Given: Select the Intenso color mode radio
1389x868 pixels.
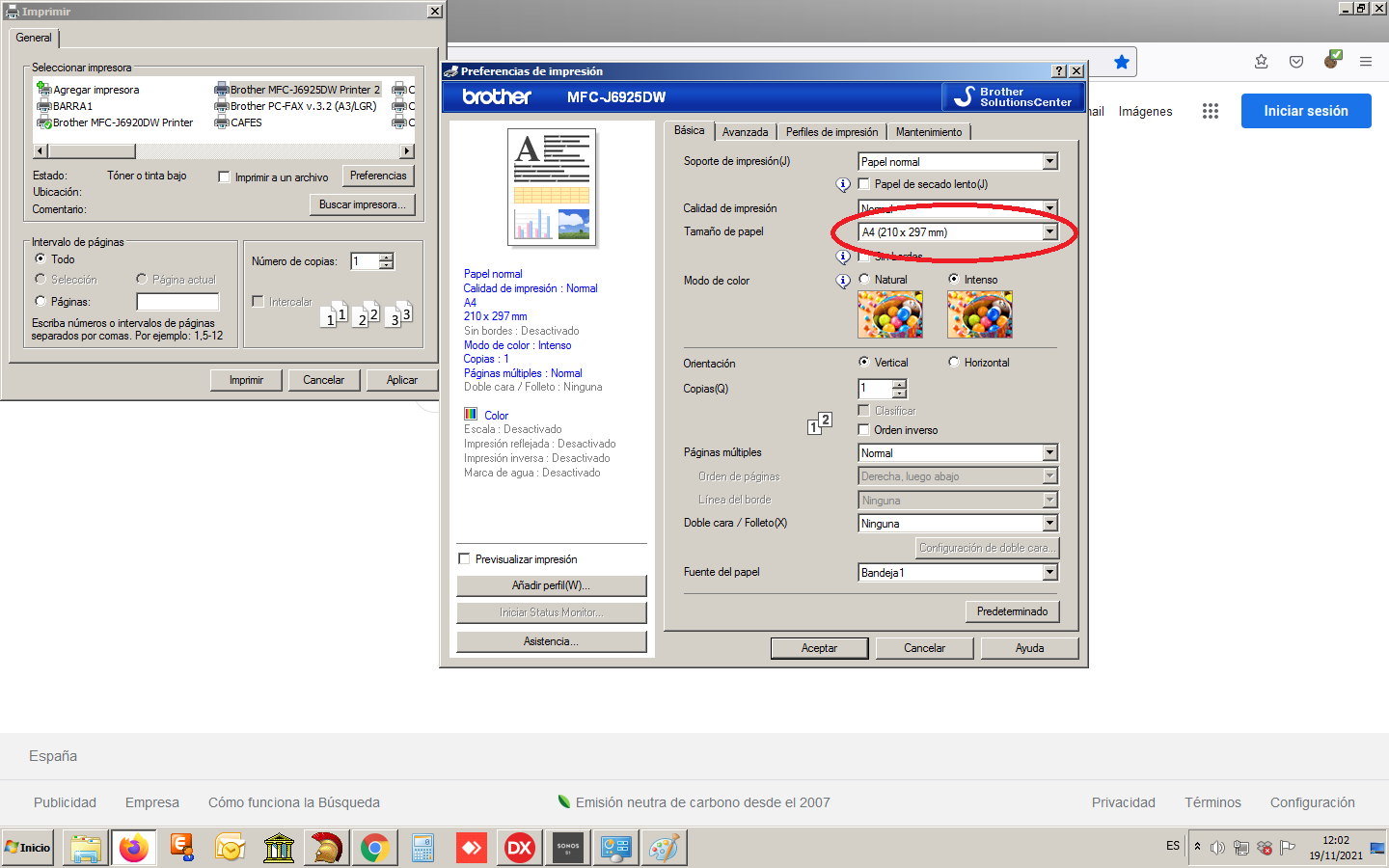Looking at the screenshot, I should 954,280.
